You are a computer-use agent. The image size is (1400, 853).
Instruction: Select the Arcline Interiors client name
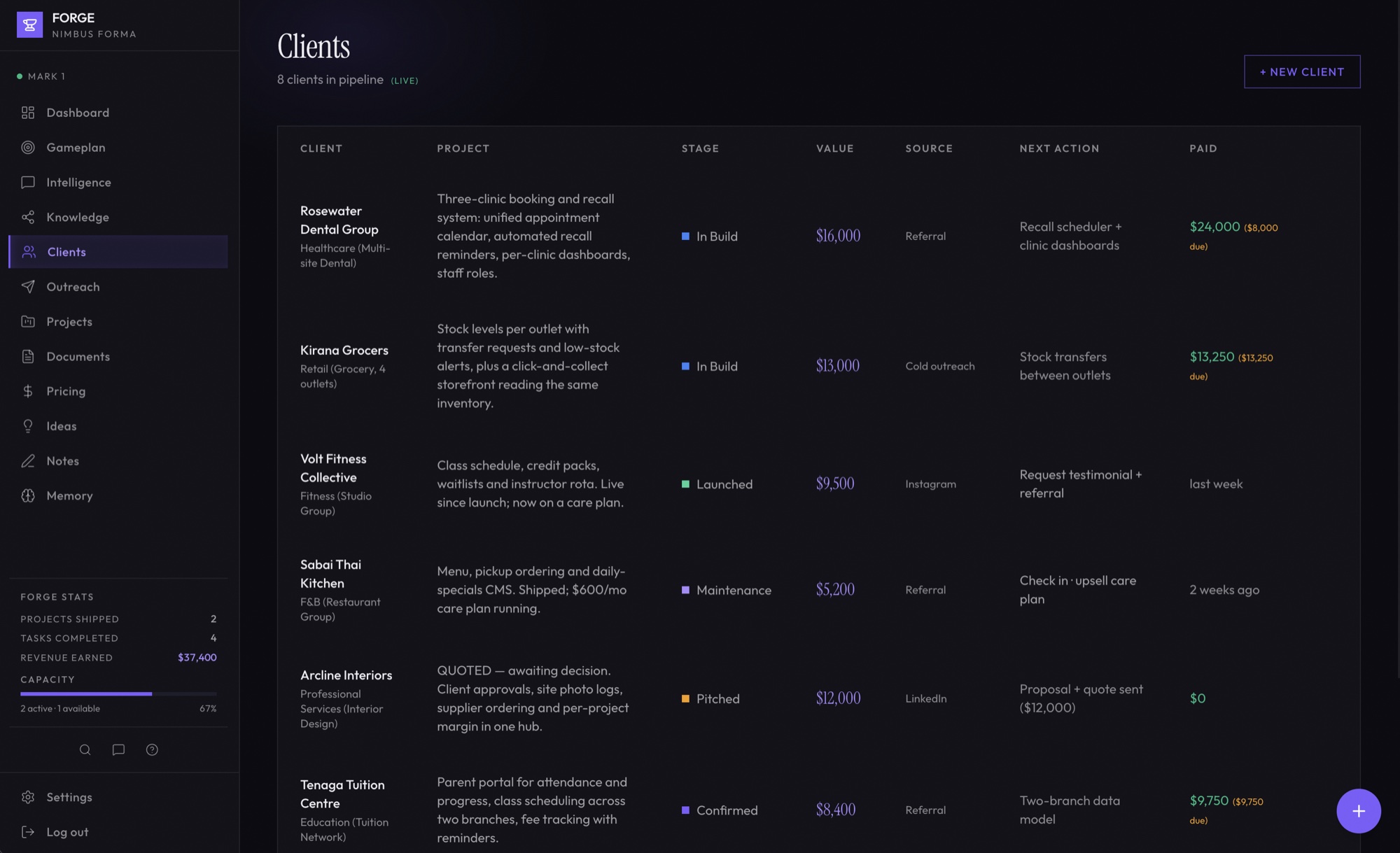pos(346,675)
